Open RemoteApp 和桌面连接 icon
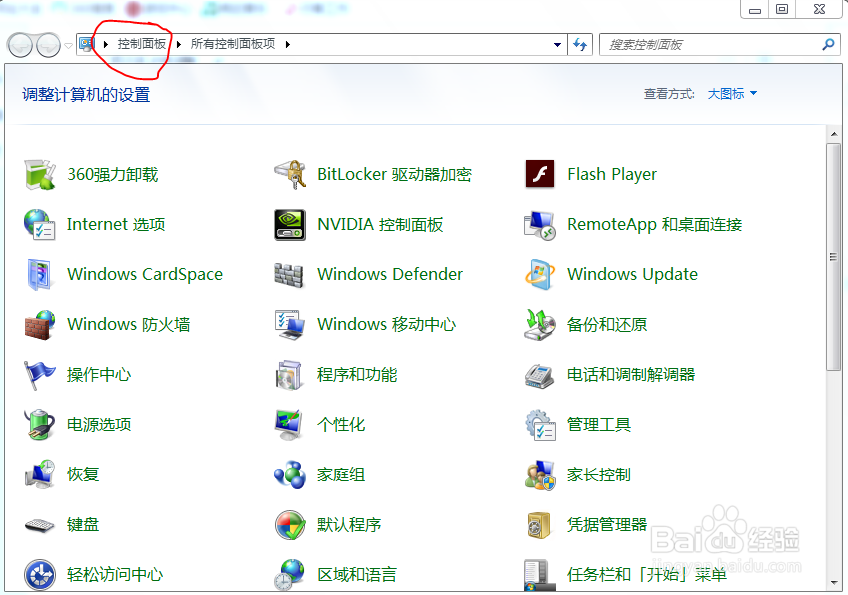 point(540,224)
